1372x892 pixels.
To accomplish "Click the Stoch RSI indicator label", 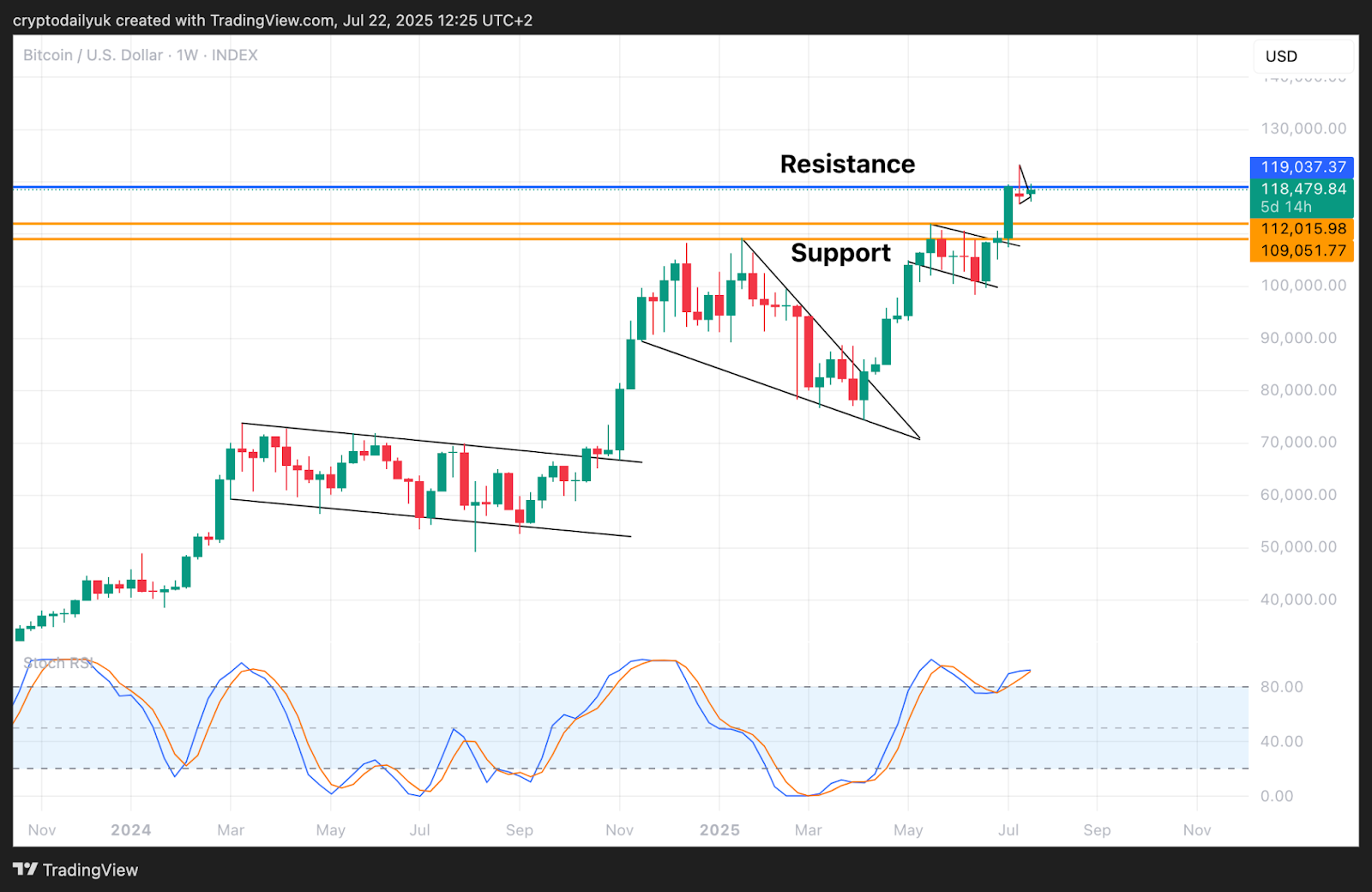I will coord(58,663).
